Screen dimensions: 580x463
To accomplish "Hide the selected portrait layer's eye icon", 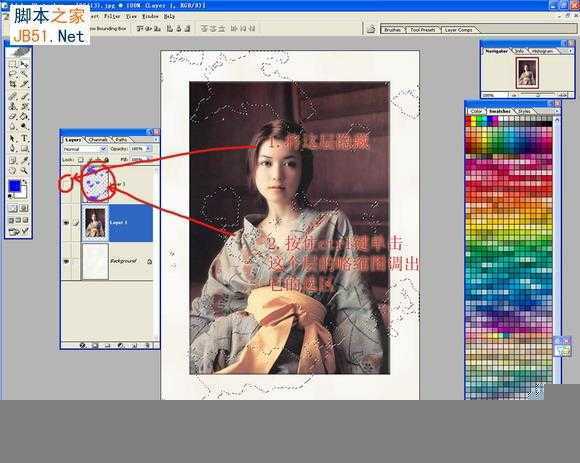I will [x=66, y=223].
